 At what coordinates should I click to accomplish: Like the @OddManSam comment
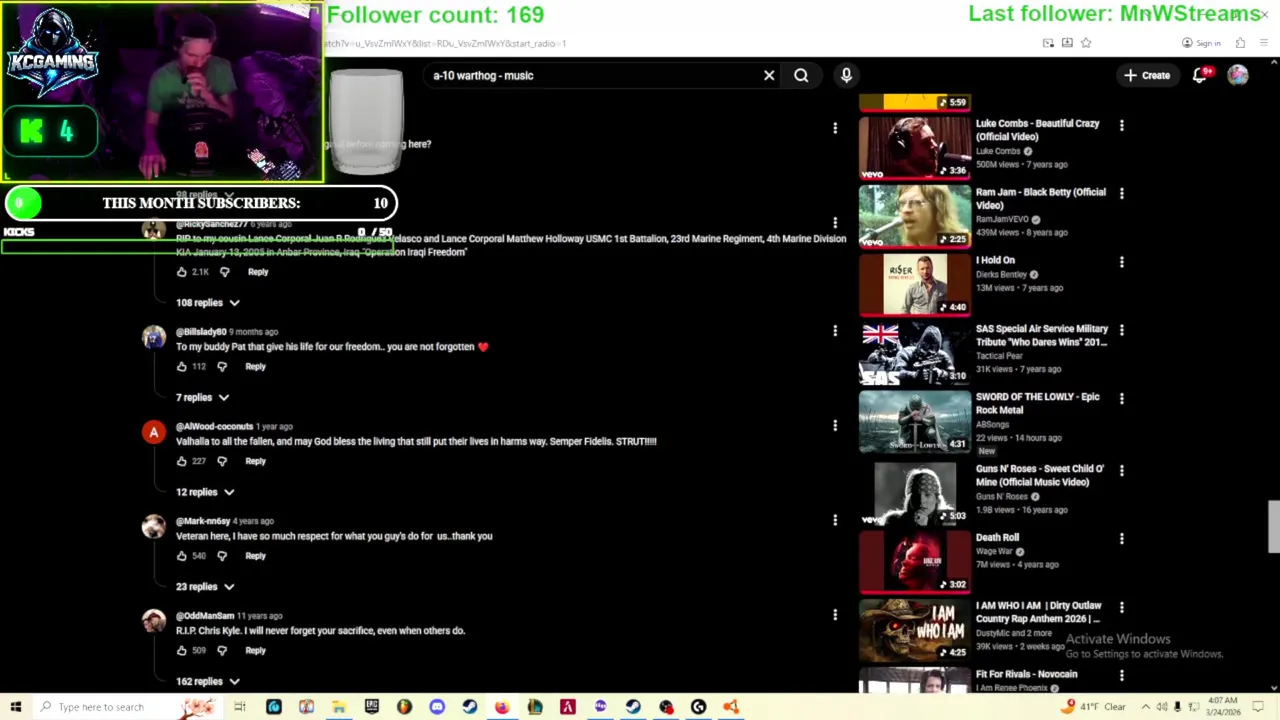click(182, 651)
